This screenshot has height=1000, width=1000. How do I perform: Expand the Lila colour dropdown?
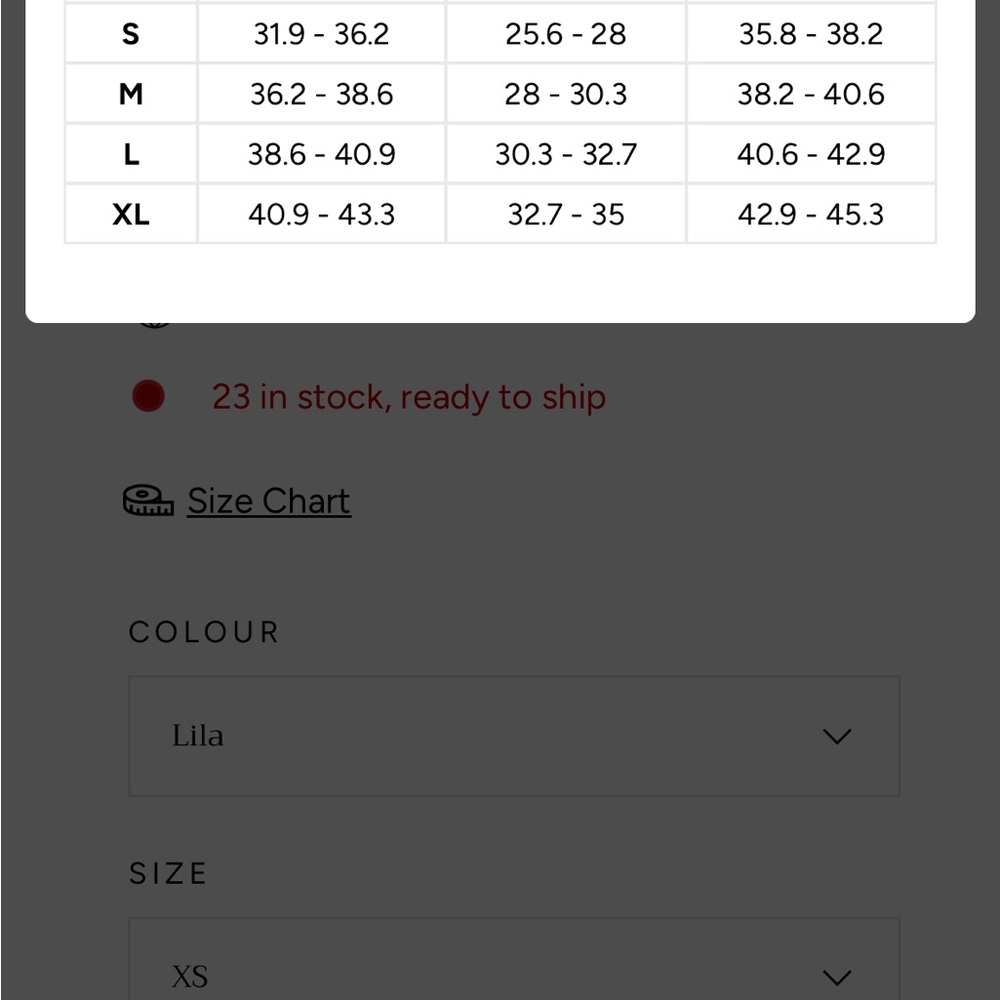pos(514,736)
